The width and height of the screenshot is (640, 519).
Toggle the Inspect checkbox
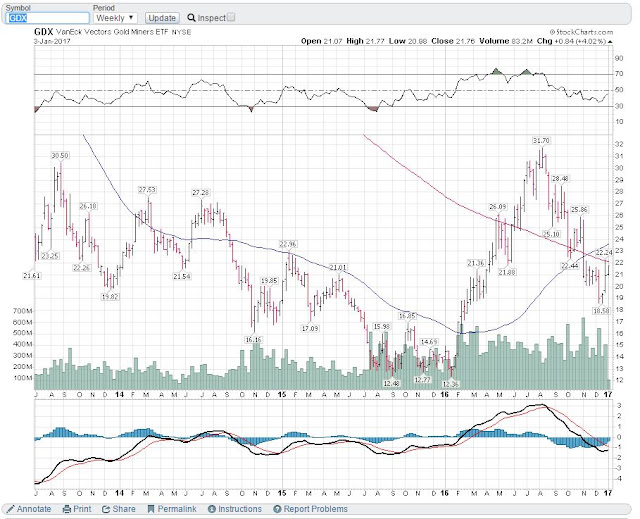[x=231, y=17]
